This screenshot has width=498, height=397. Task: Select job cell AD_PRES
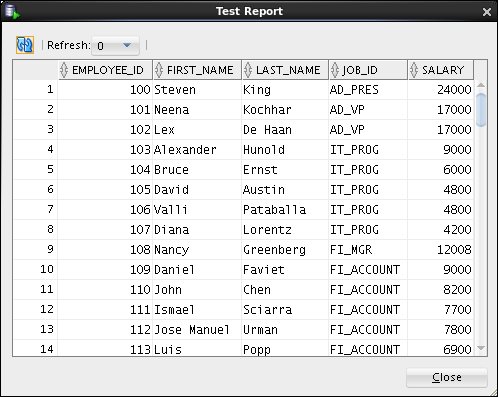point(368,90)
